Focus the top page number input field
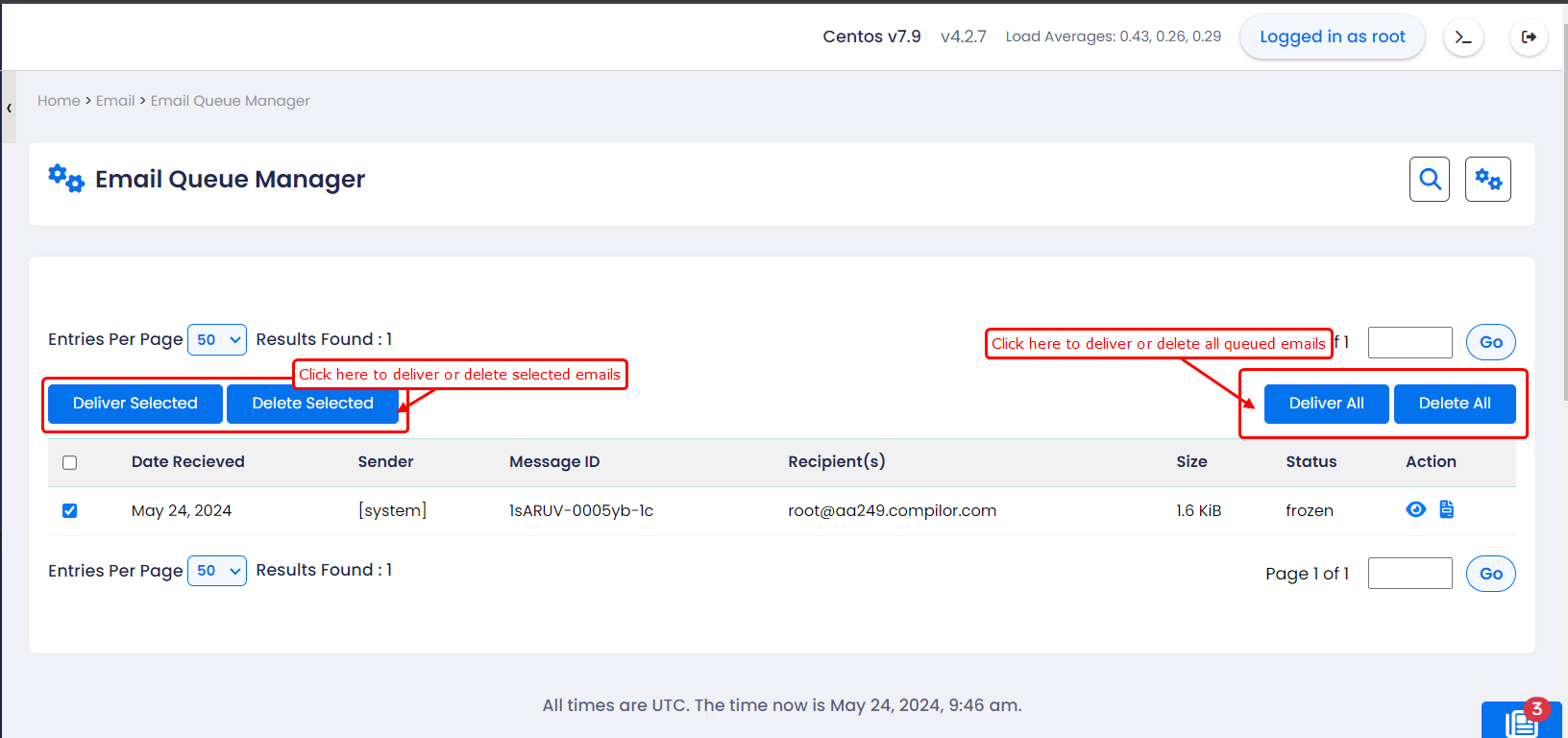Screen dimensions: 1568x738 (x=1410, y=342)
